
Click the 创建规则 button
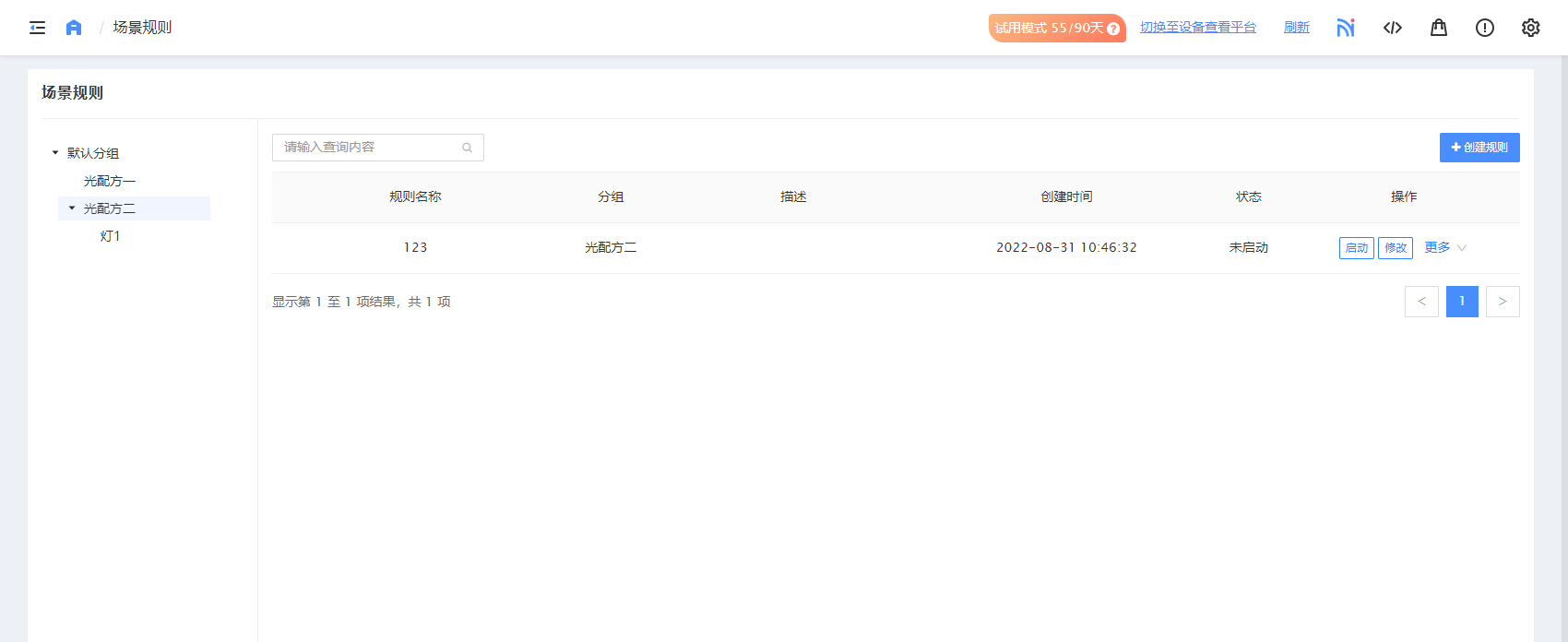[1479, 148]
